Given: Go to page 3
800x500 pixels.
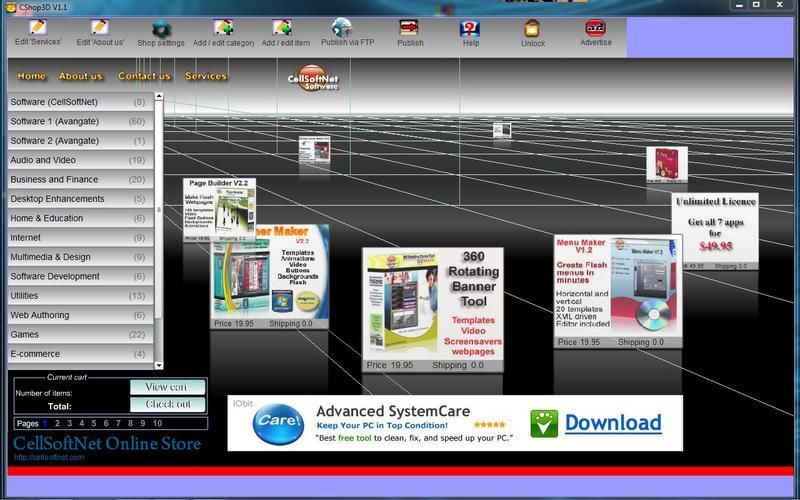Looking at the screenshot, I should click(x=69, y=423).
